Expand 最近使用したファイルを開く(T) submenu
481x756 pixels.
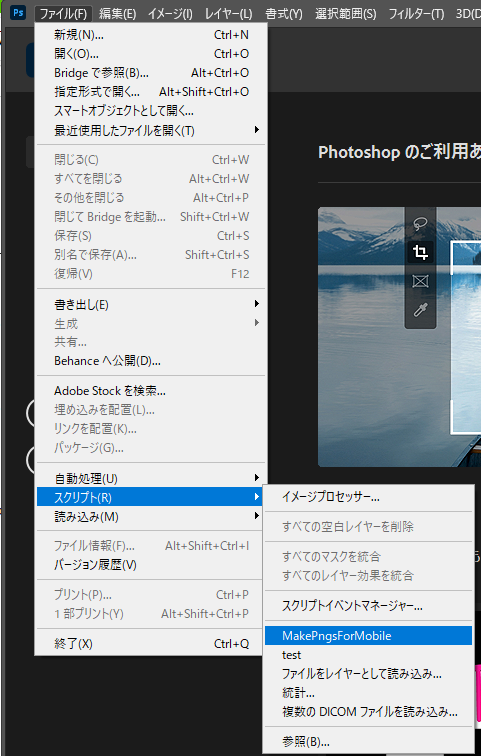[151, 130]
